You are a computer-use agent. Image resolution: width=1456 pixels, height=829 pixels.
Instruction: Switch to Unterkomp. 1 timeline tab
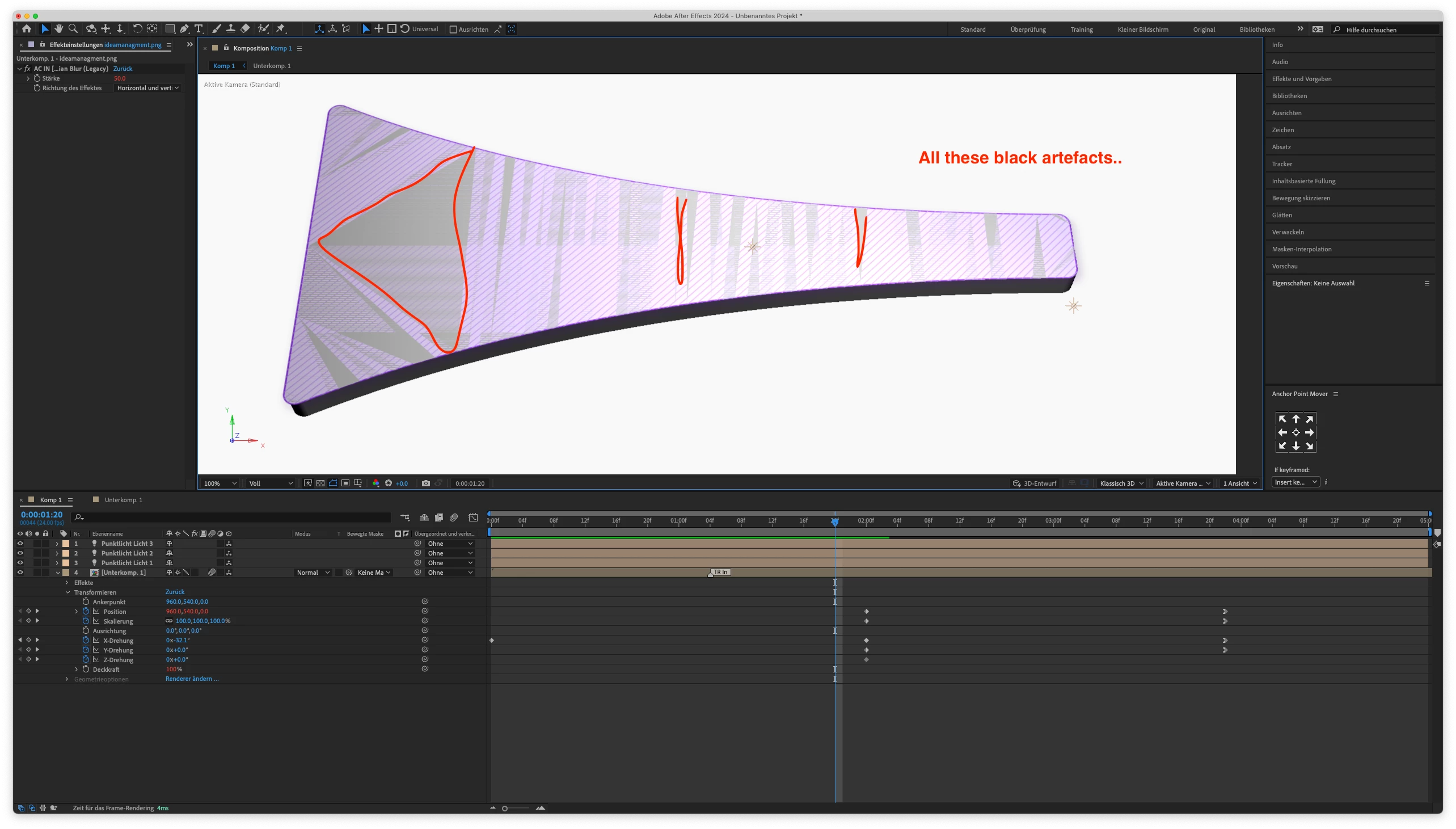point(123,499)
